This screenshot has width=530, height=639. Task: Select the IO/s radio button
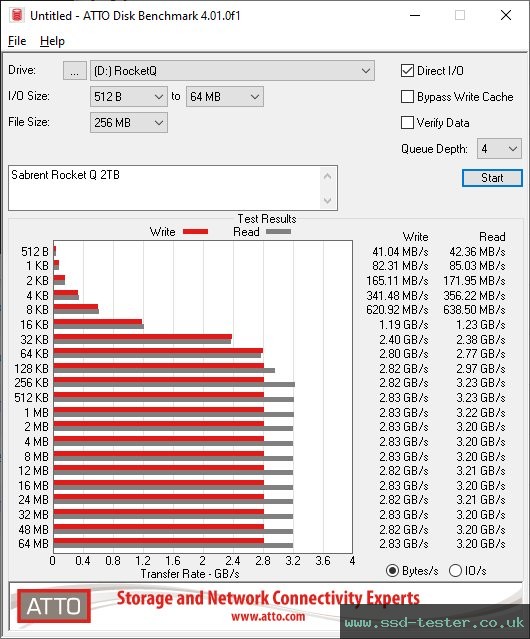[x=455, y=571]
